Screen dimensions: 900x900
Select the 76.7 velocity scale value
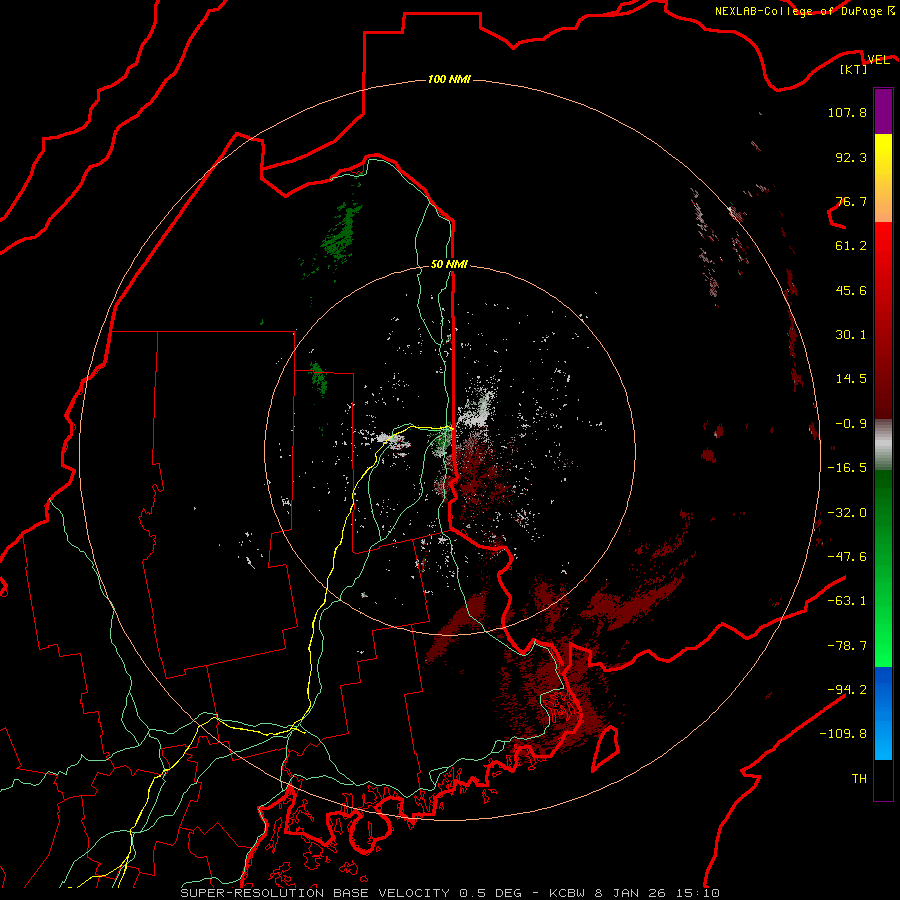pyautogui.click(x=851, y=201)
